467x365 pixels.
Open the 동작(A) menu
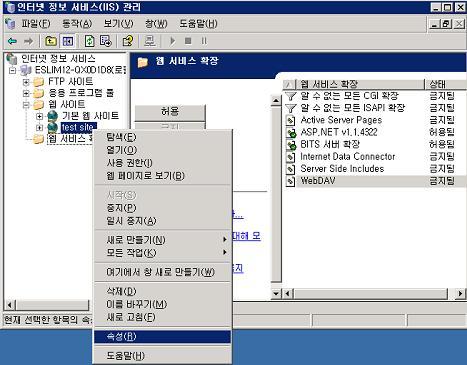(77, 24)
